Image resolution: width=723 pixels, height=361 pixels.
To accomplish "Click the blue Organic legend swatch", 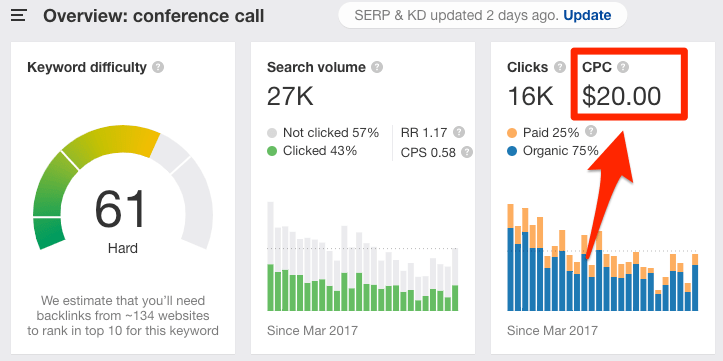I will [x=512, y=151].
